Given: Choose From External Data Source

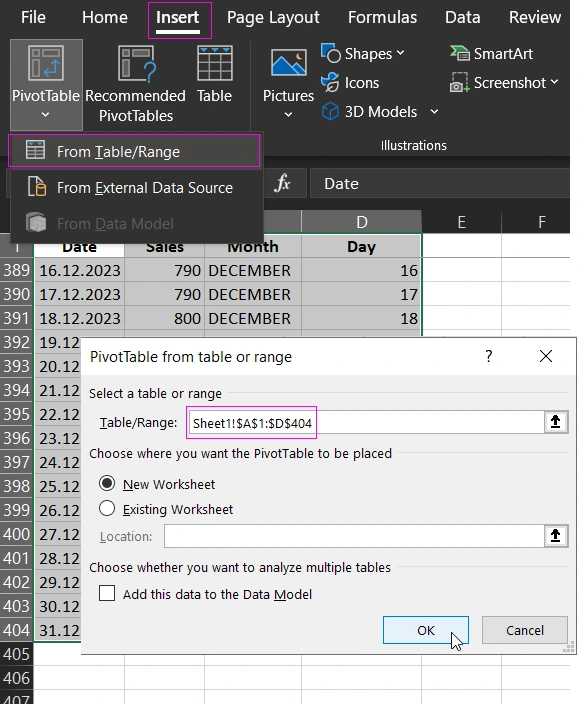Looking at the screenshot, I should click(136, 188).
